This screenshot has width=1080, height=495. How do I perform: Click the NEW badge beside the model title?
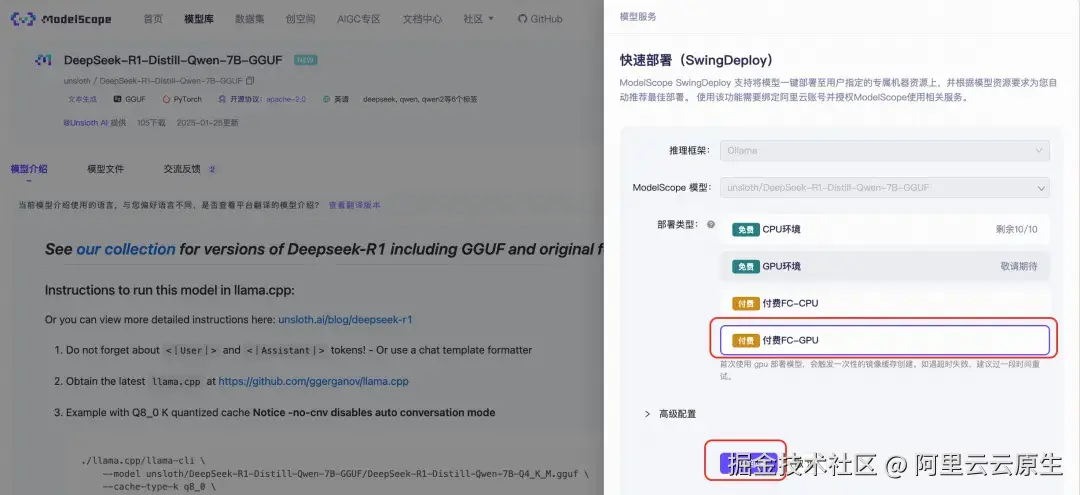point(305,60)
